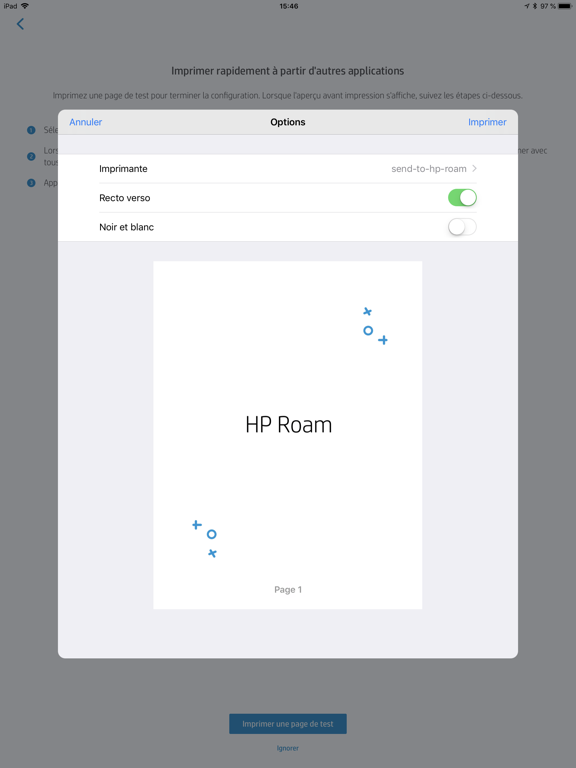Cancel printing with Annuler
The image size is (576, 768).
[x=86, y=122]
